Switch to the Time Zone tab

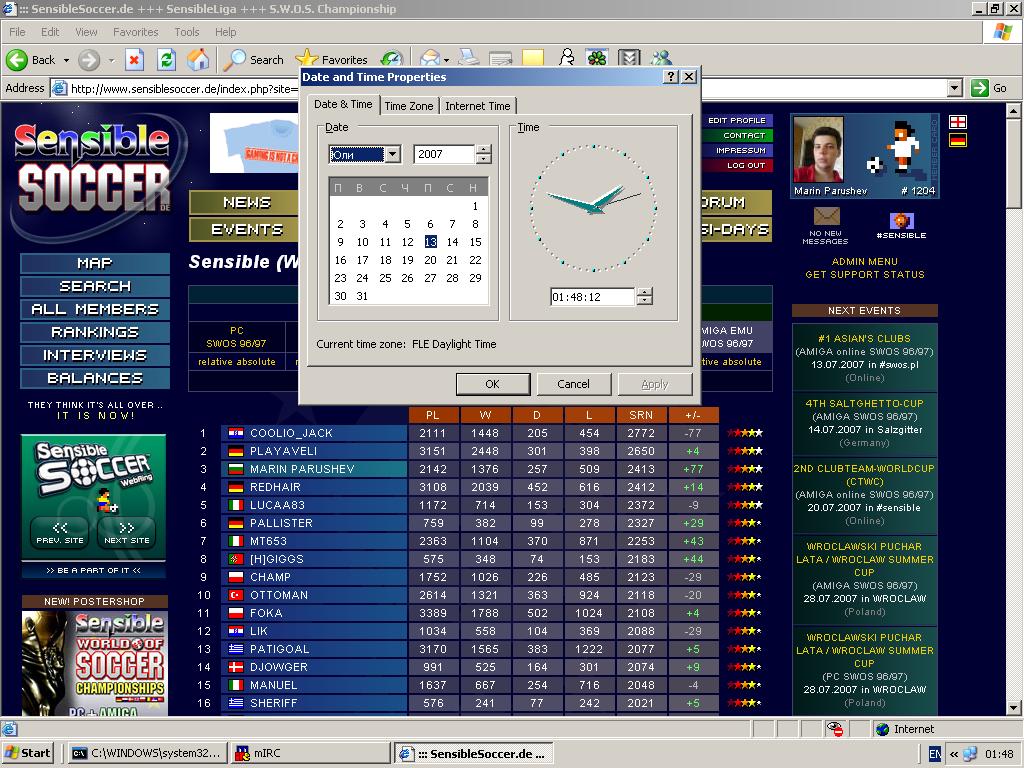click(x=409, y=106)
